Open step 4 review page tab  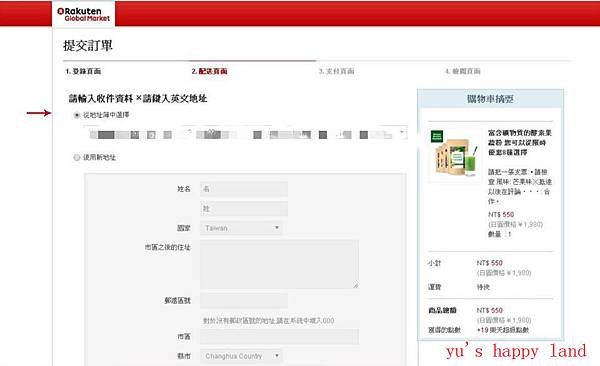point(463,71)
